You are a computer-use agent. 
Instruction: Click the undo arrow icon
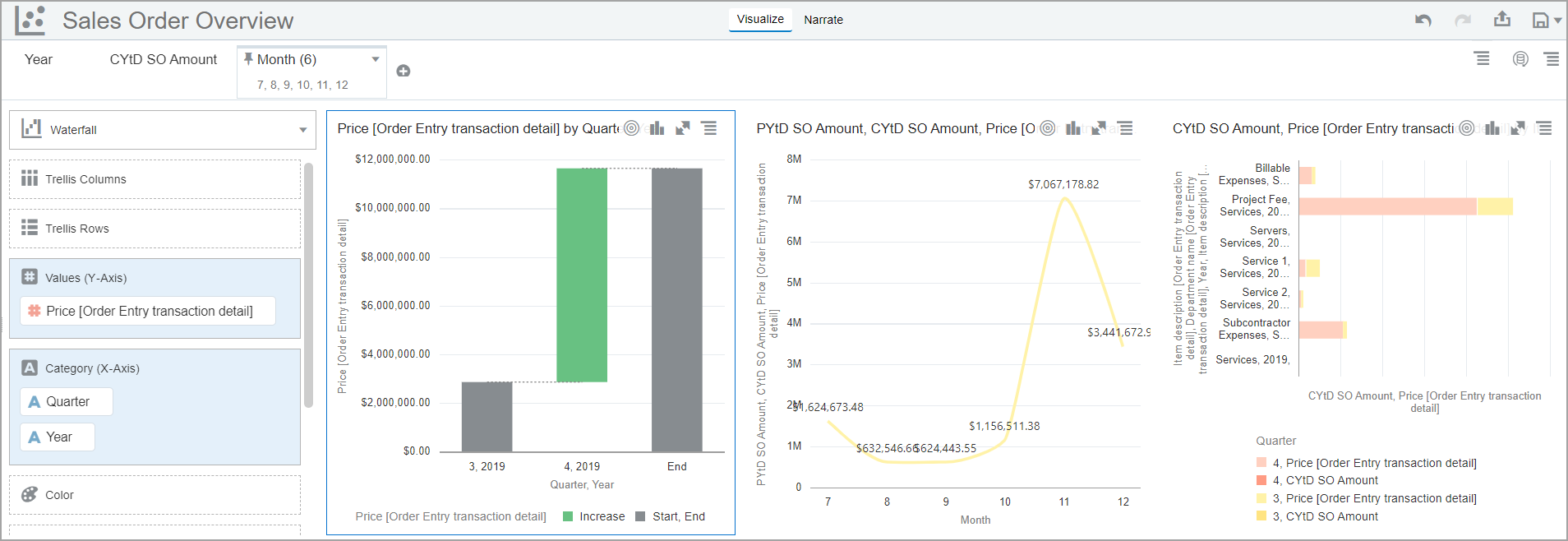[x=1423, y=20]
